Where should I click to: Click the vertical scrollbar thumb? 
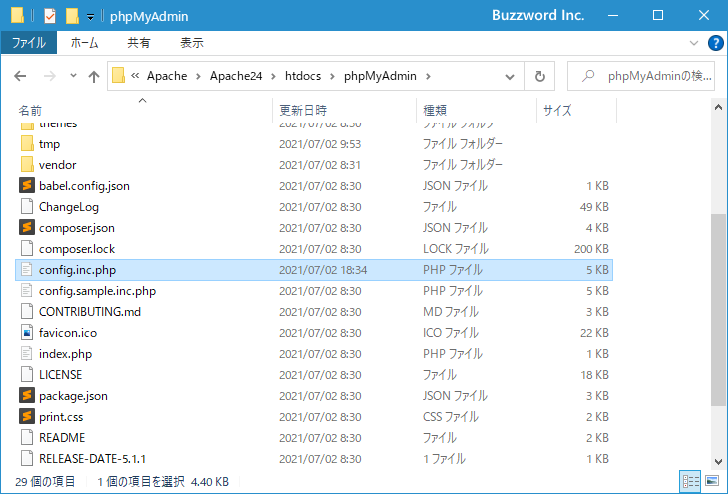(718, 310)
